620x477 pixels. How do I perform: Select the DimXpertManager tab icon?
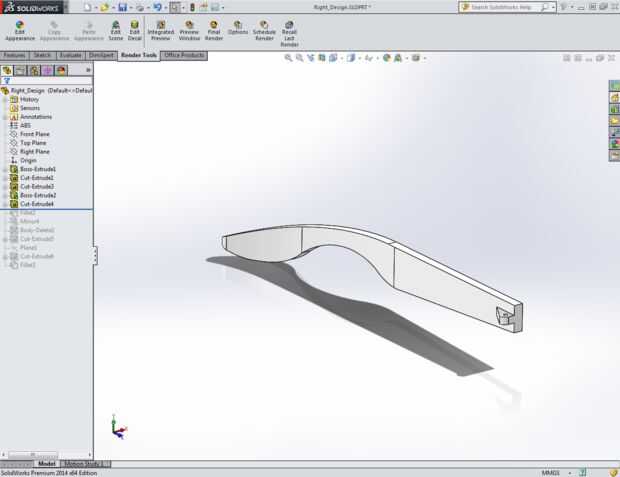coord(47,70)
